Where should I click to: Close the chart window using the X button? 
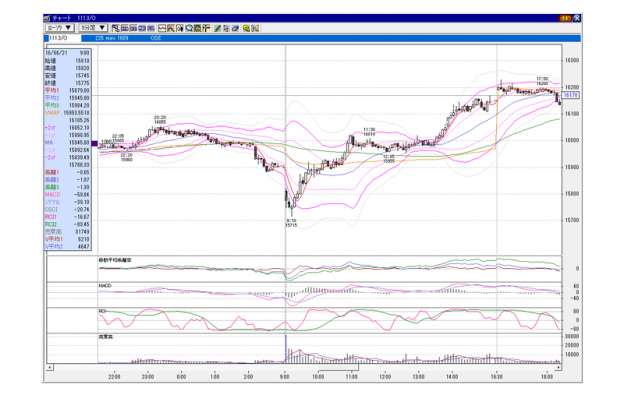click(x=577, y=18)
